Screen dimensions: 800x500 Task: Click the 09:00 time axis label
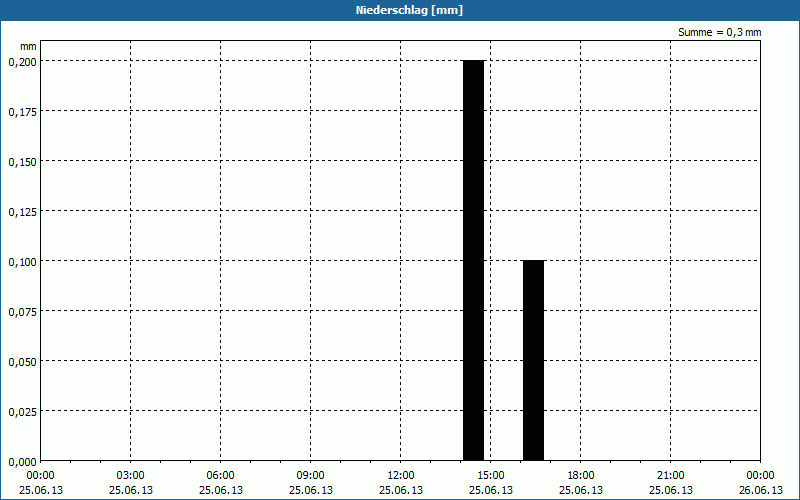[311, 475]
